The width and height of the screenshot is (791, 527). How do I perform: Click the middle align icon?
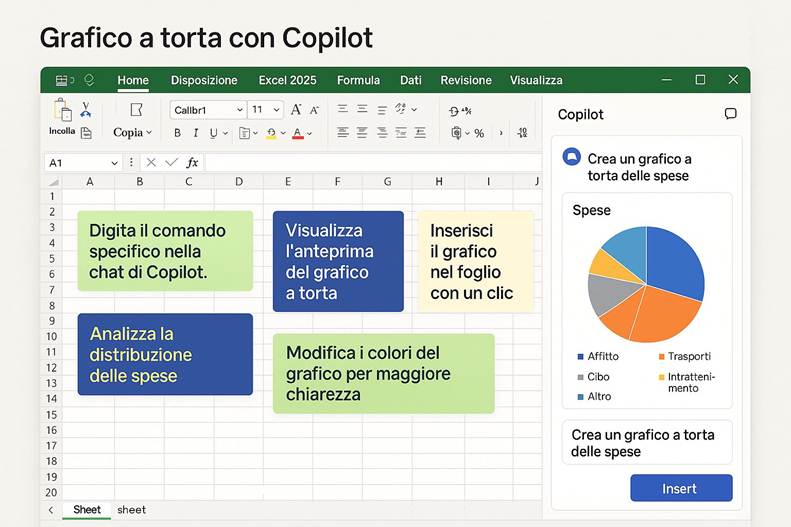(x=362, y=108)
